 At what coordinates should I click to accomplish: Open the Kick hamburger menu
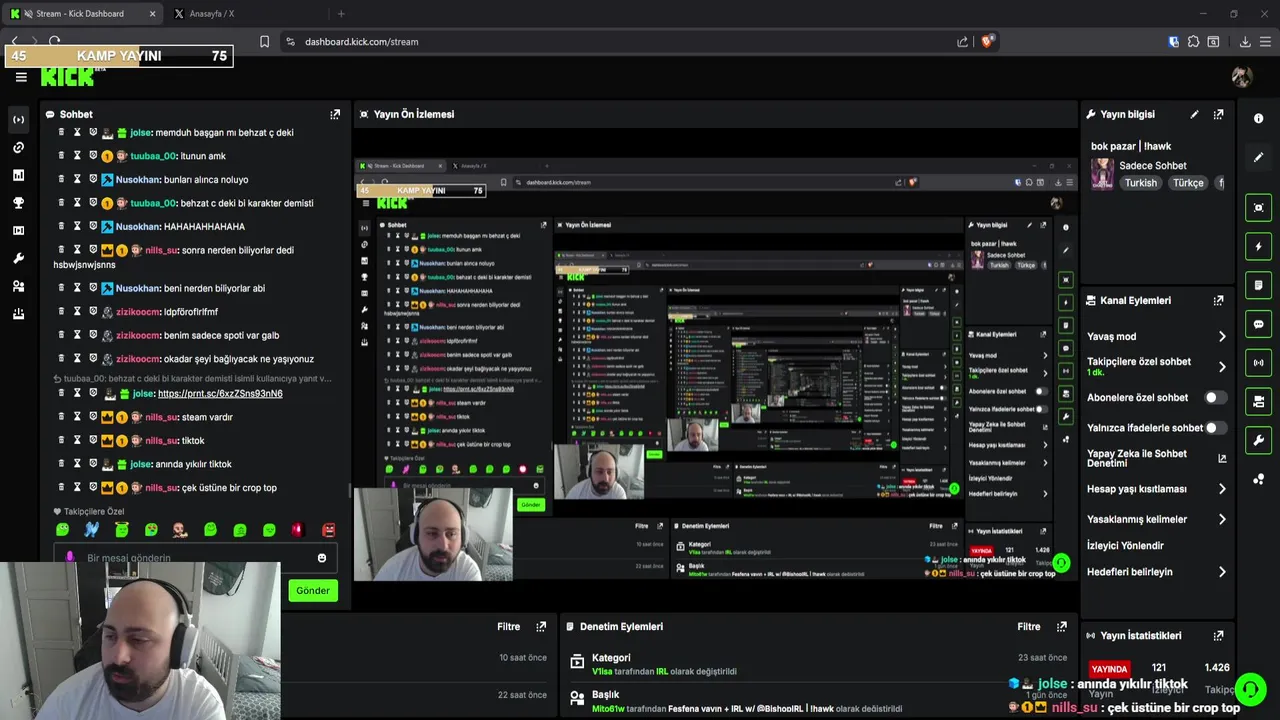[x=21, y=77]
